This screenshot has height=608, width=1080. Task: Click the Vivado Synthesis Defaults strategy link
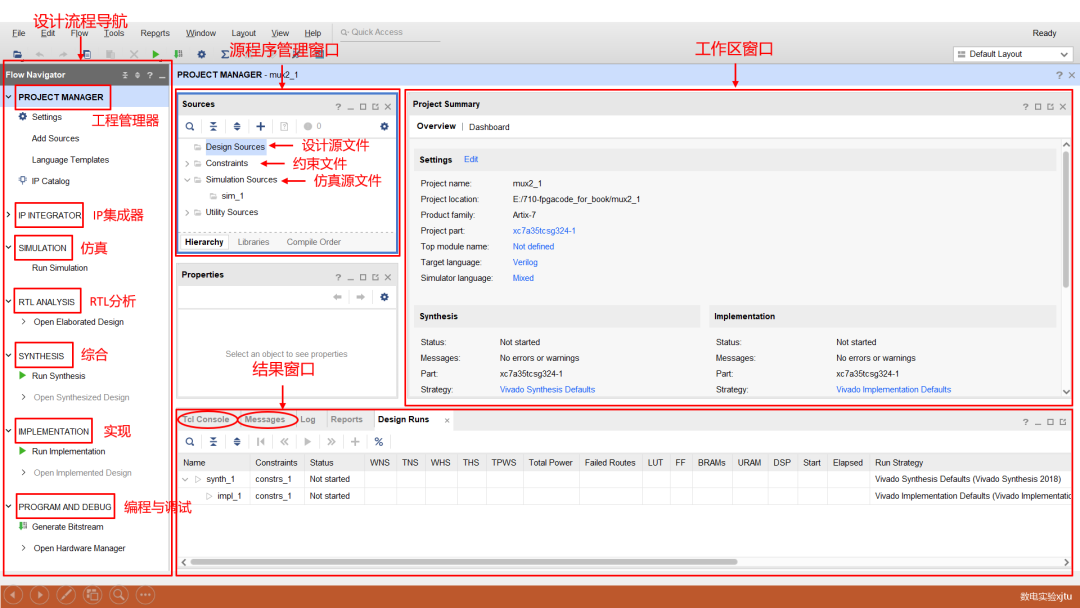tap(547, 390)
